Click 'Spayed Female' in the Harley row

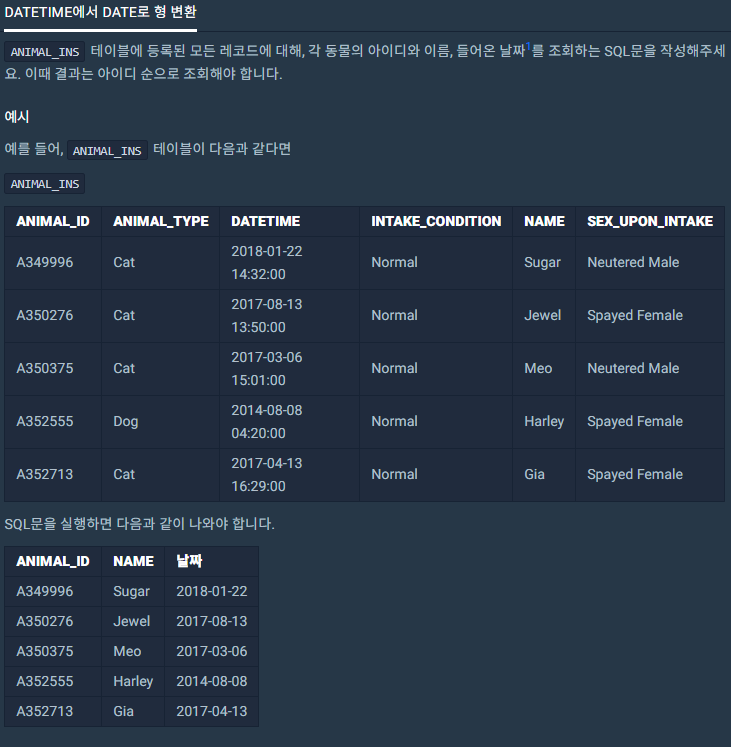click(x=635, y=422)
